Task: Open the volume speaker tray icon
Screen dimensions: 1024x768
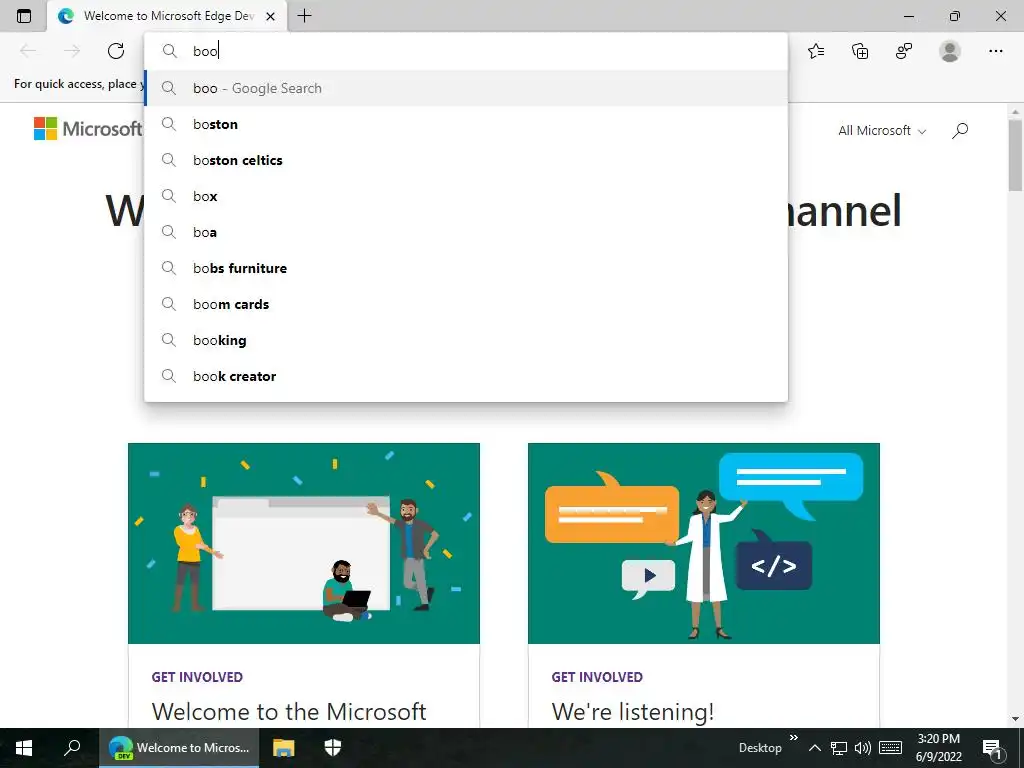Action: pyautogui.click(x=863, y=748)
